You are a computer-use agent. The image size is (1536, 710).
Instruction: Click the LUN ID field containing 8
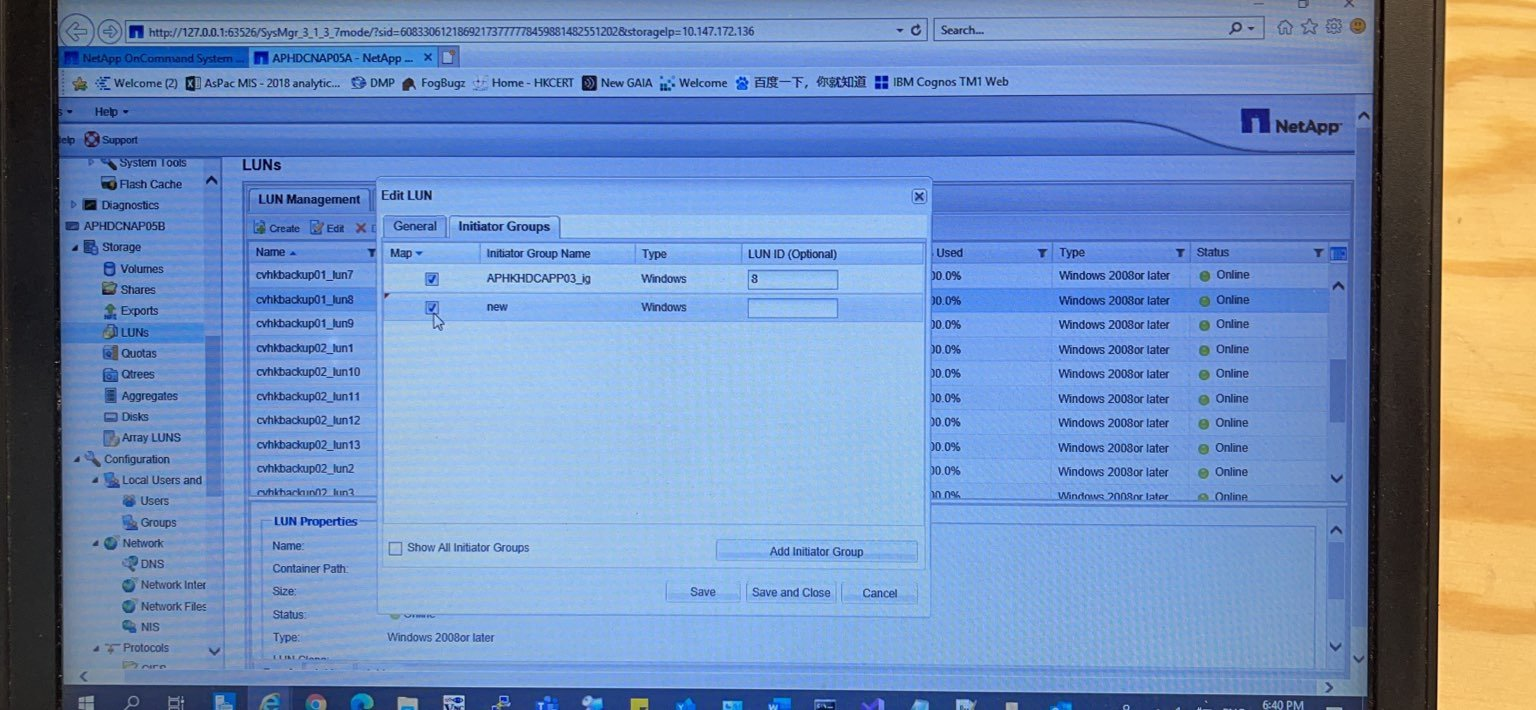[x=792, y=279]
